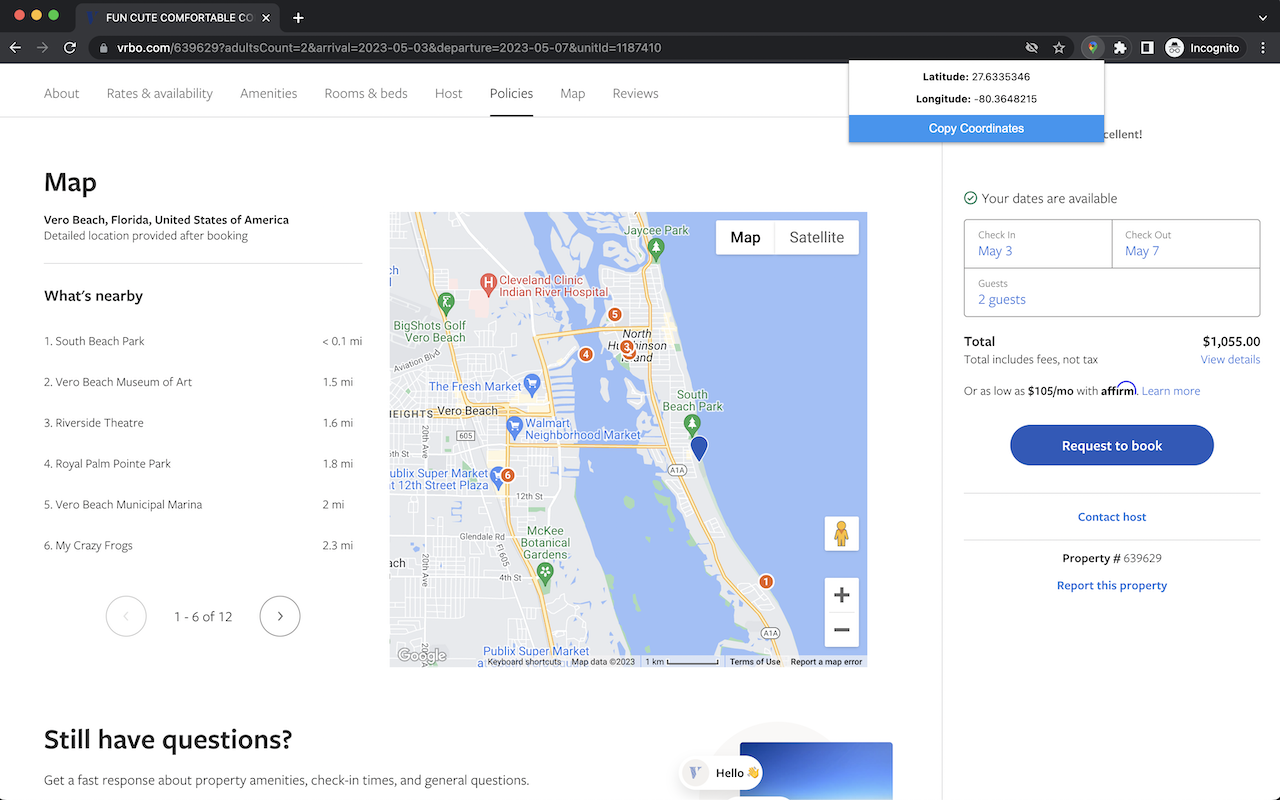Click the crossed-eye icon in the address bar
The image size is (1280, 800).
pos(1031,47)
